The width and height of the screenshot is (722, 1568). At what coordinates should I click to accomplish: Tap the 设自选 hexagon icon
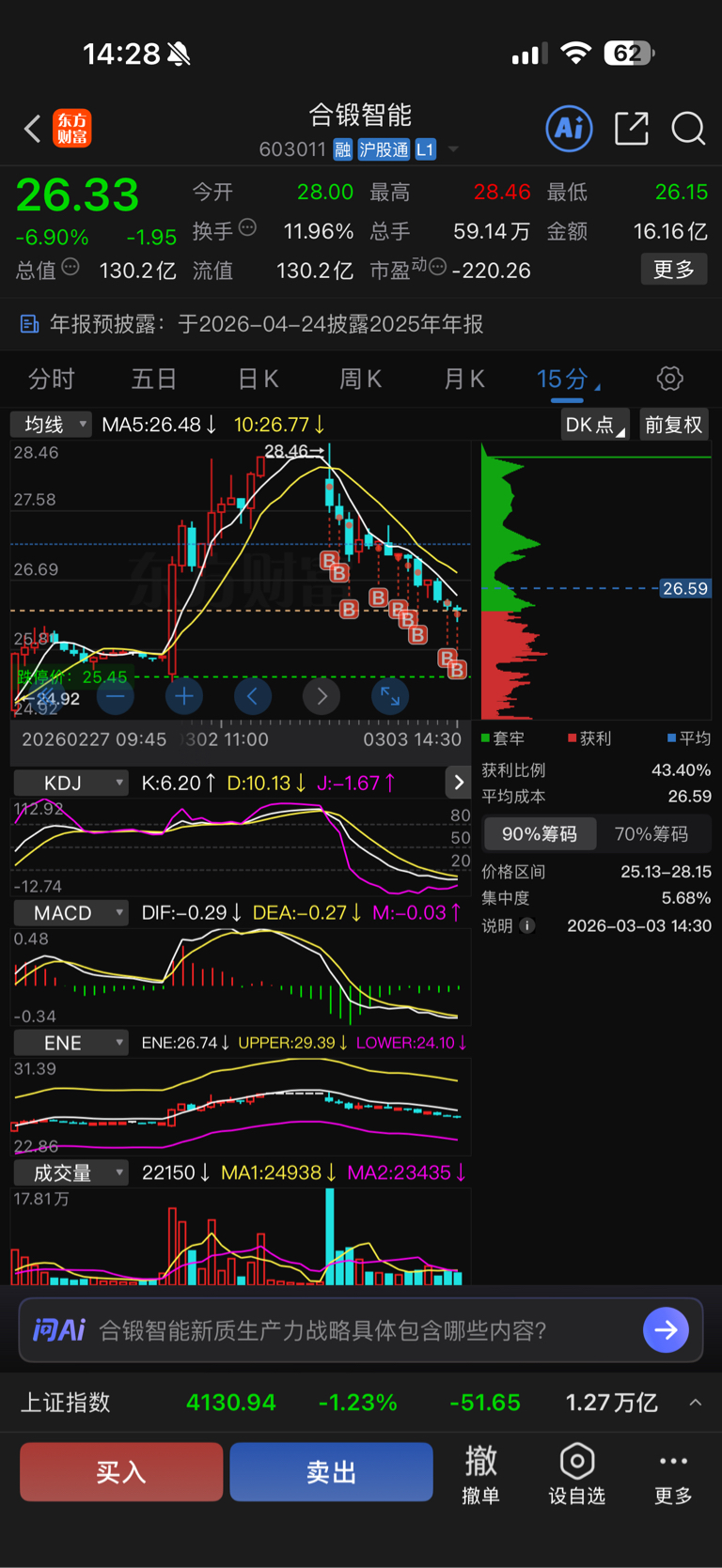[576, 1462]
